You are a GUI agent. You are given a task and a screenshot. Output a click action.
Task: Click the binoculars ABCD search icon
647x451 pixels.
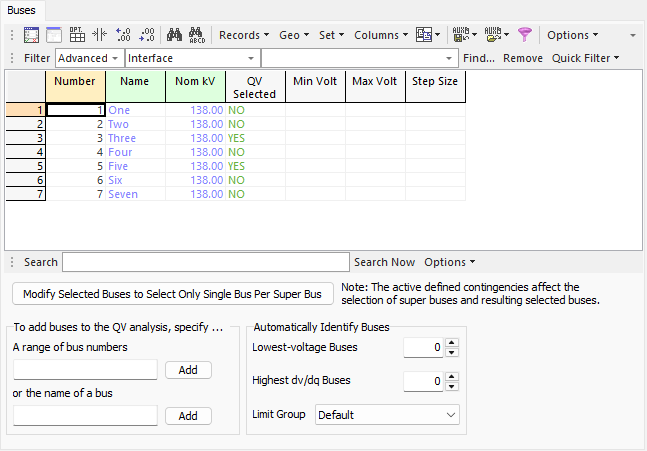pos(197,35)
